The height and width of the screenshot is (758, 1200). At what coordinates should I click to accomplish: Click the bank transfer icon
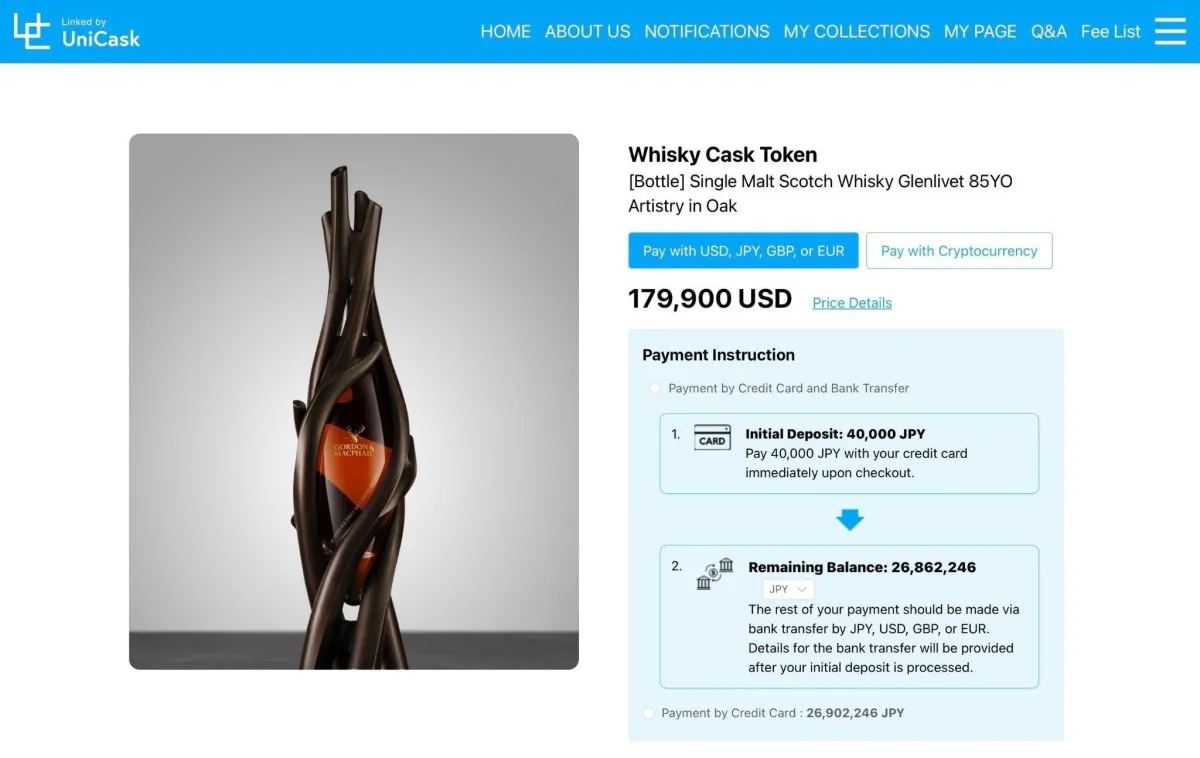(715, 574)
